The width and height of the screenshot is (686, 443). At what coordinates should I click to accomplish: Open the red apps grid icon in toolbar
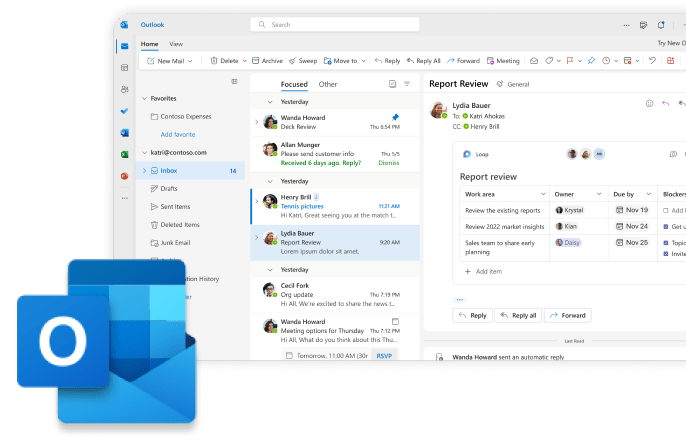coord(671,61)
